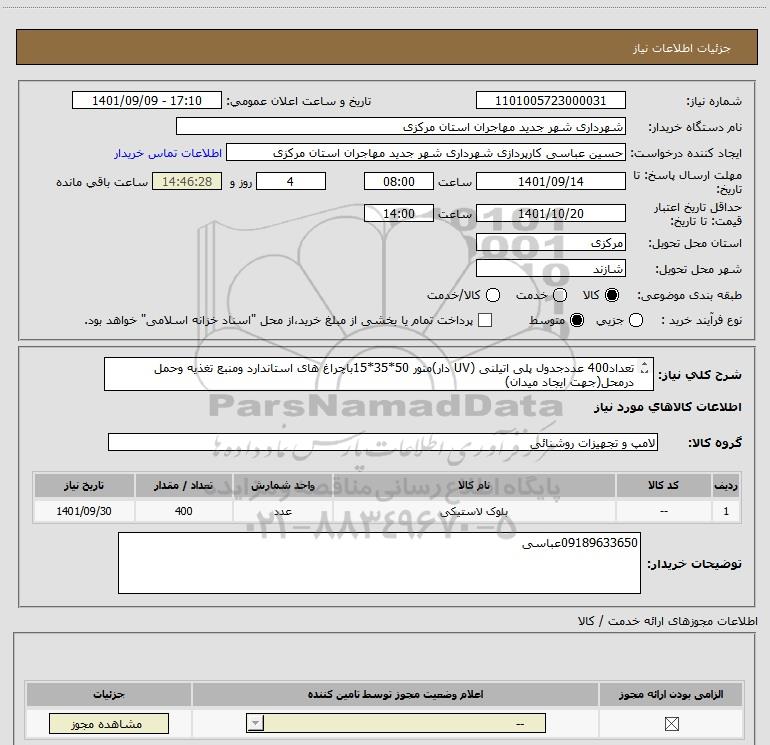Open اطلاعات تماس خریدار link
The image size is (770, 745).
coord(168,153)
